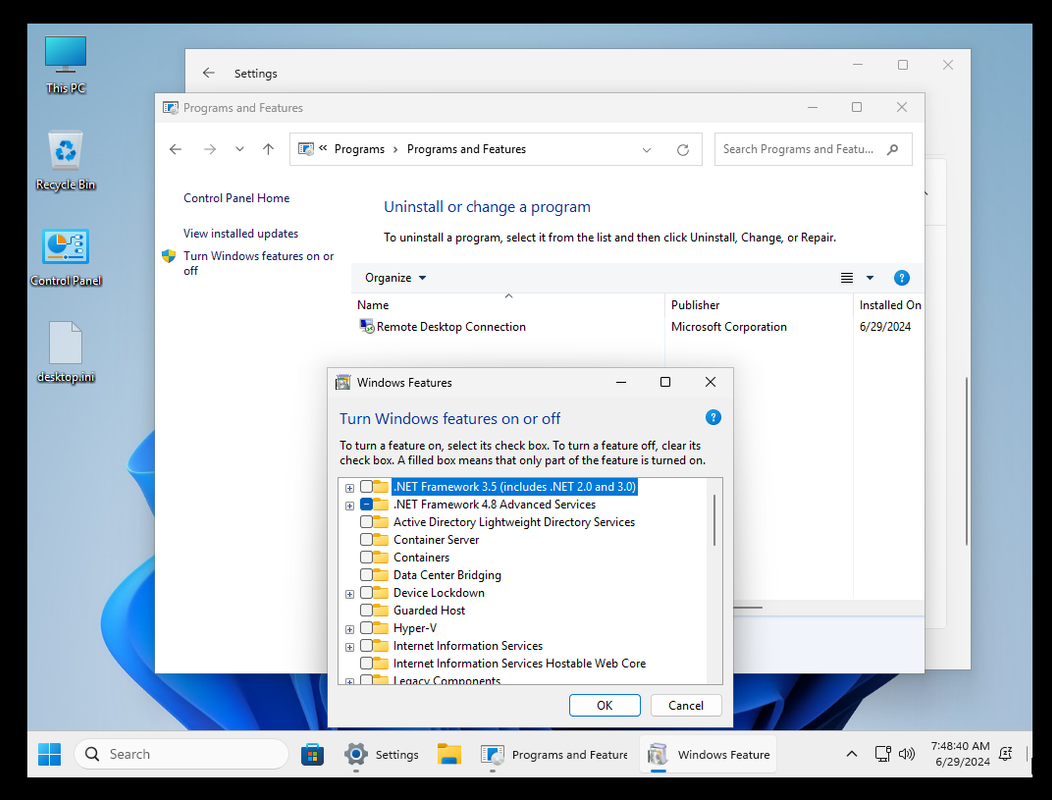Click the taskbar Search box

click(x=181, y=754)
